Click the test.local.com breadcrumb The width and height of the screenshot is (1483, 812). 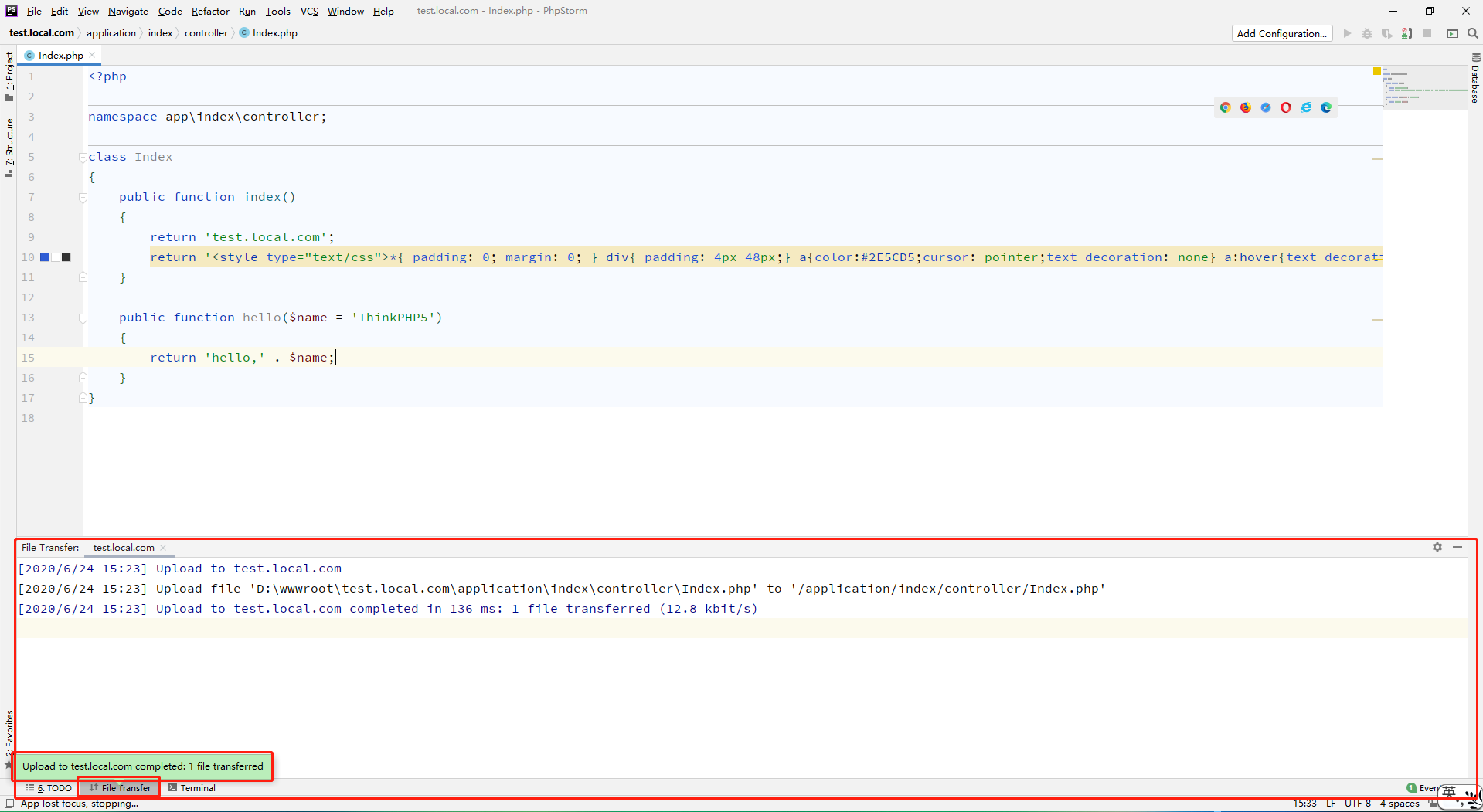[42, 32]
